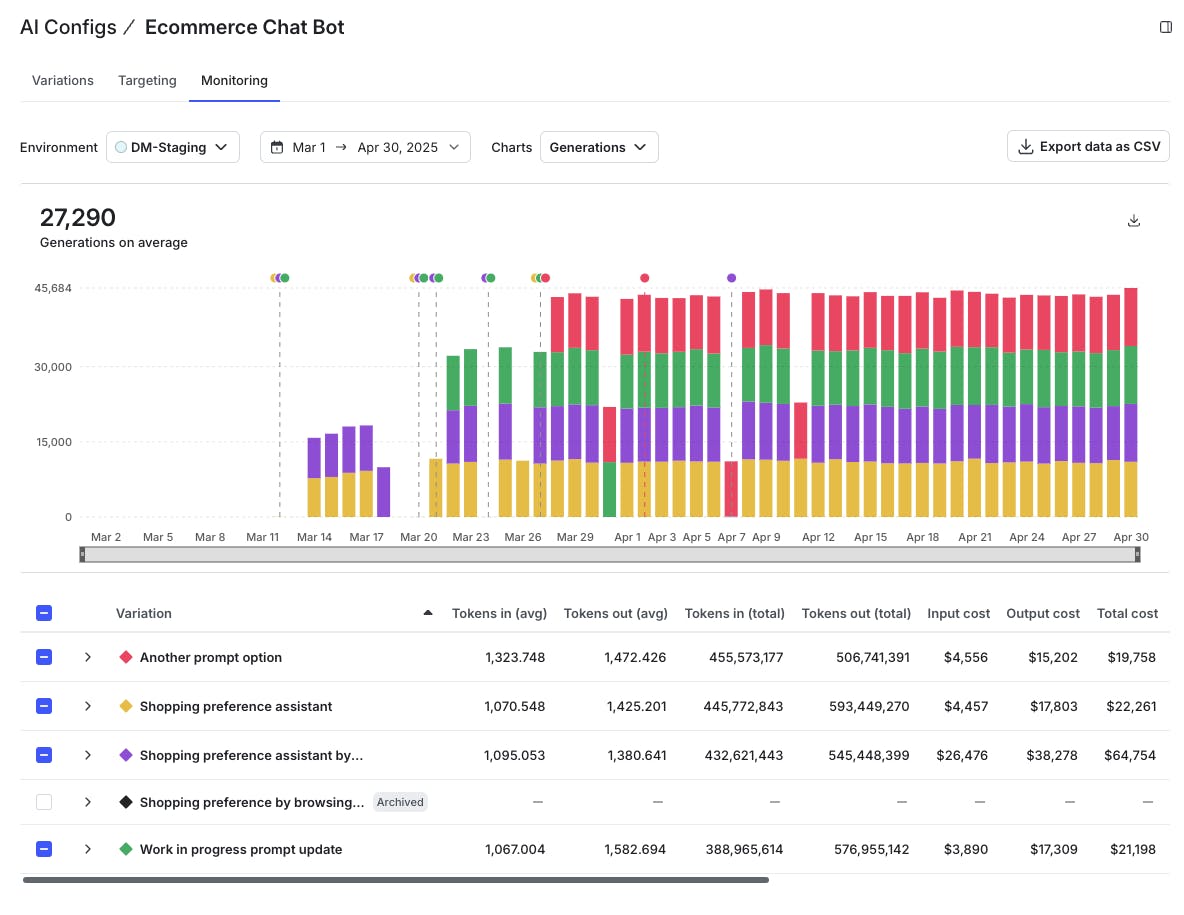Click the 1,582.694 tokens out average value

635,849
